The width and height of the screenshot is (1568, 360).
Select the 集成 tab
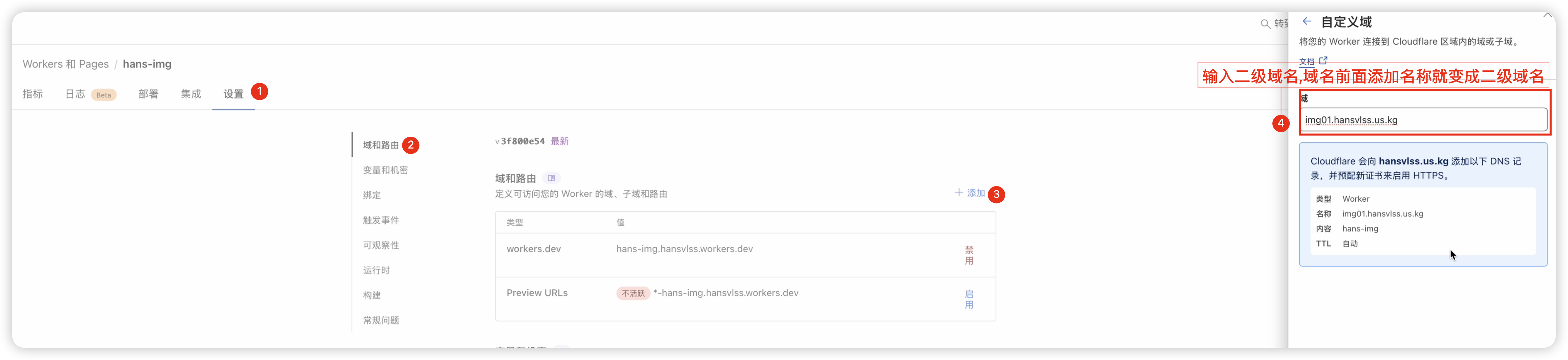click(x=191, y=94)
